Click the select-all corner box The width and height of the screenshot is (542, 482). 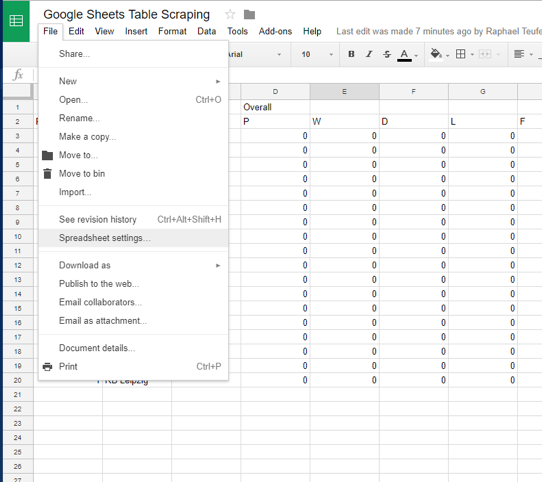(x=18, y=91)
